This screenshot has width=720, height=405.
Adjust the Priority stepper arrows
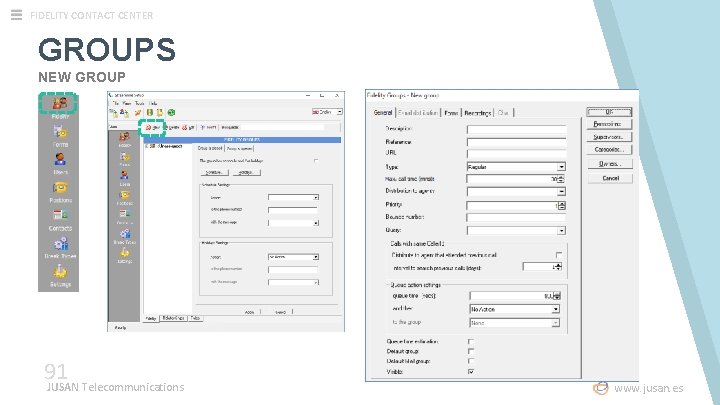point(562,206)
